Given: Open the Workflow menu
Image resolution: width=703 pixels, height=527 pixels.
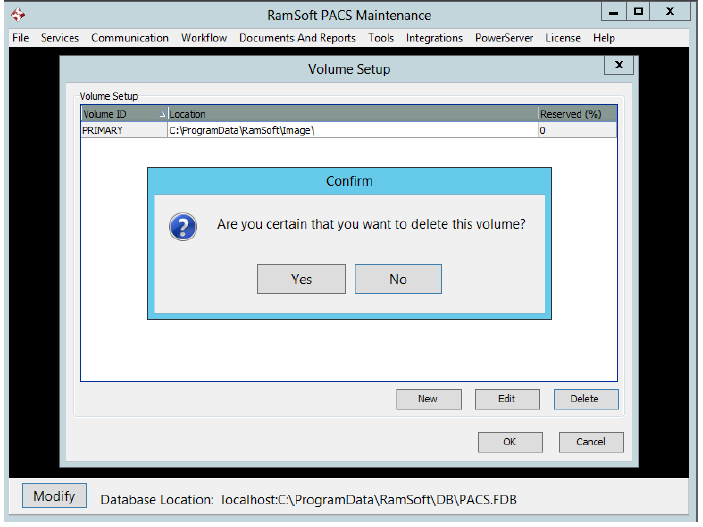Looking at the screenshot, I should (204, 38).
